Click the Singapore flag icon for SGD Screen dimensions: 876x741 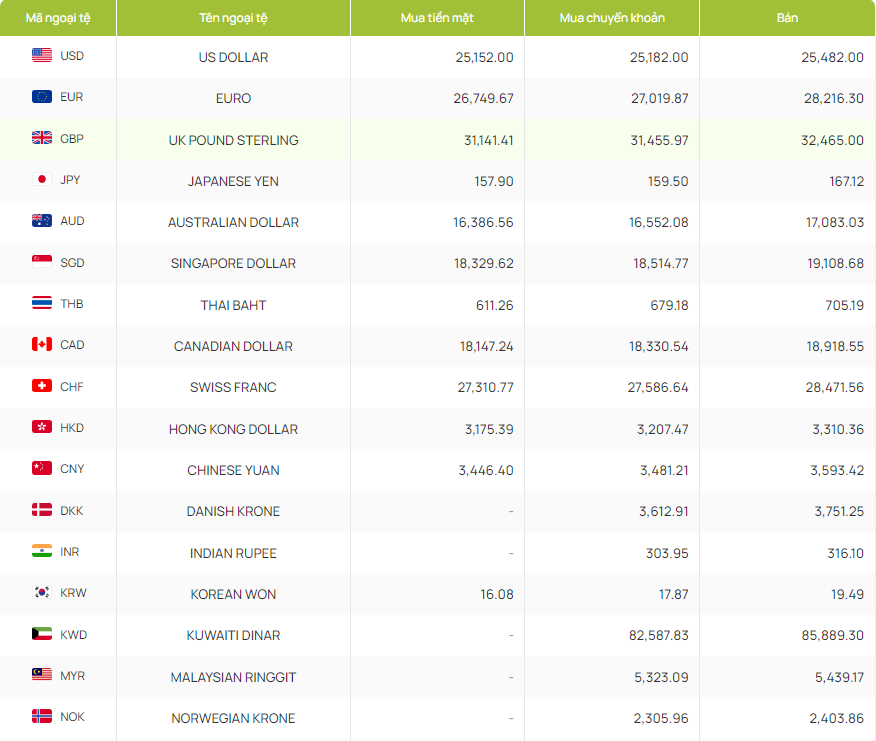[x=42, y=263]
